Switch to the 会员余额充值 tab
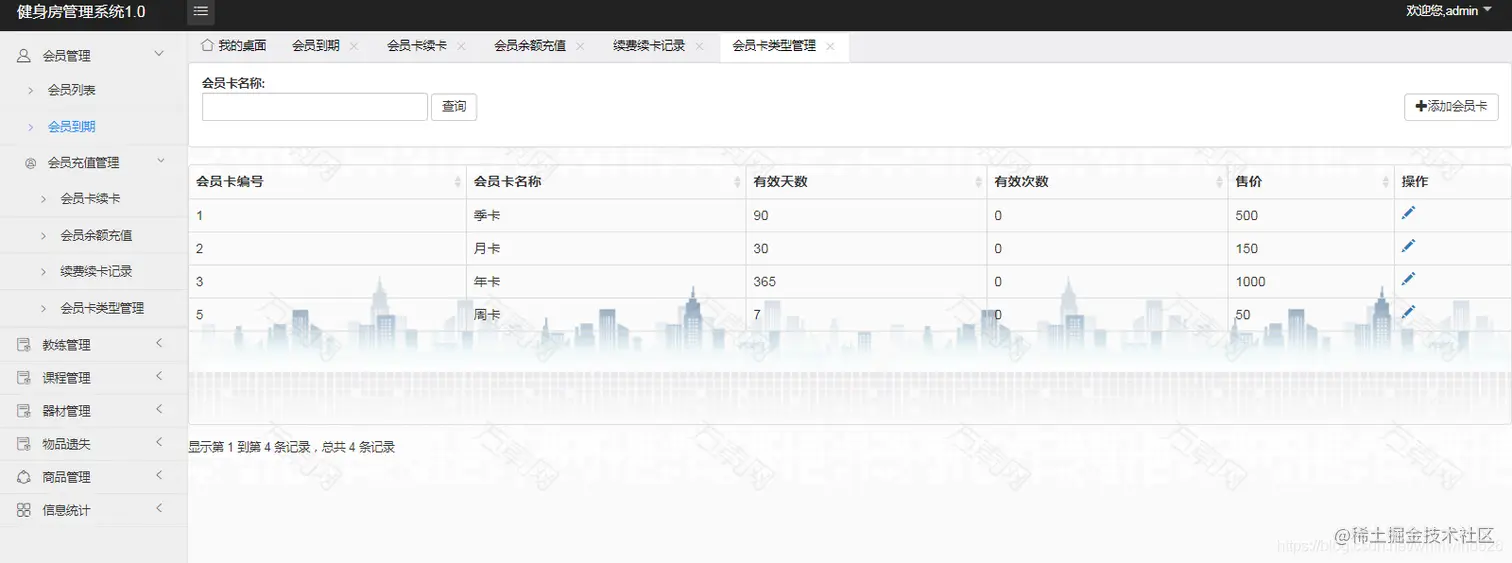1512x563 pixels. click(x=530, y=46)
